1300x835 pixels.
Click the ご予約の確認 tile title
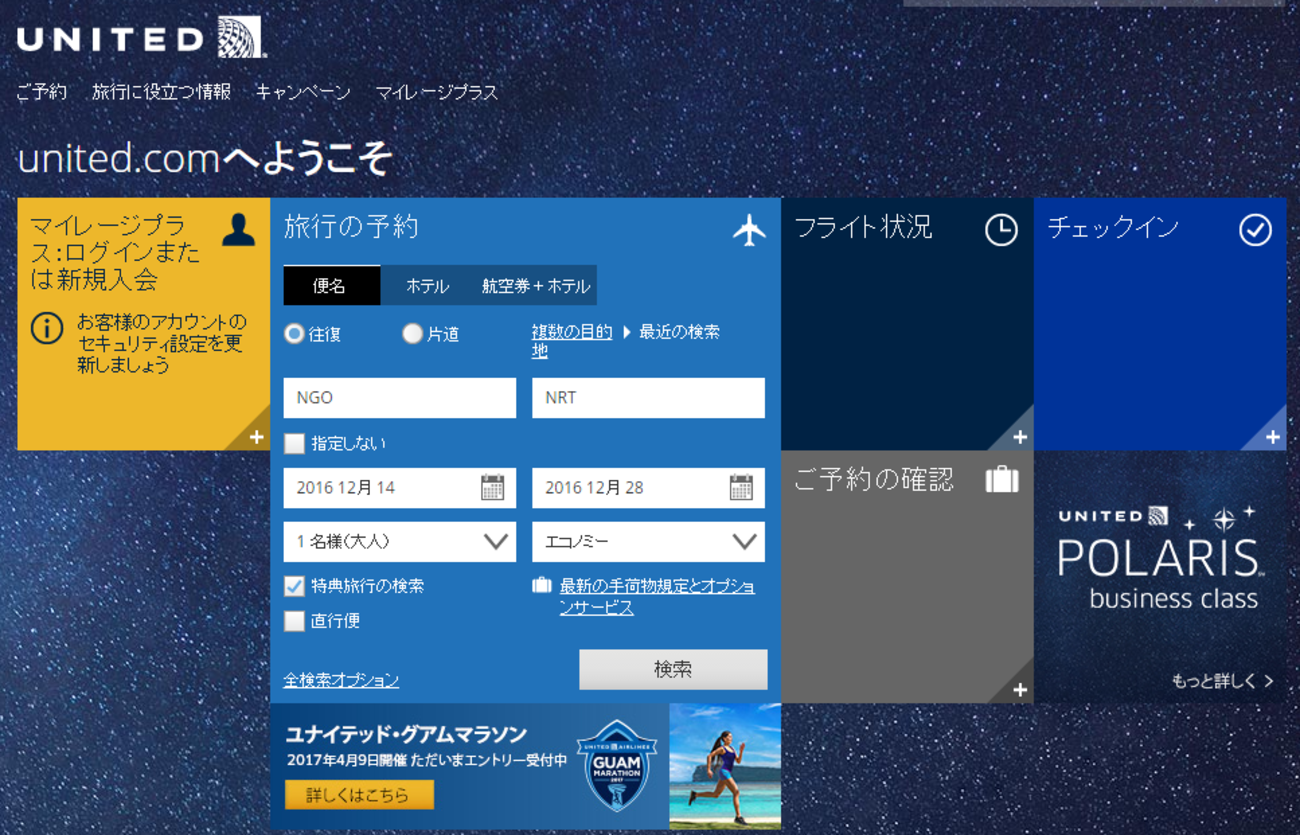[x=874, y=480]
